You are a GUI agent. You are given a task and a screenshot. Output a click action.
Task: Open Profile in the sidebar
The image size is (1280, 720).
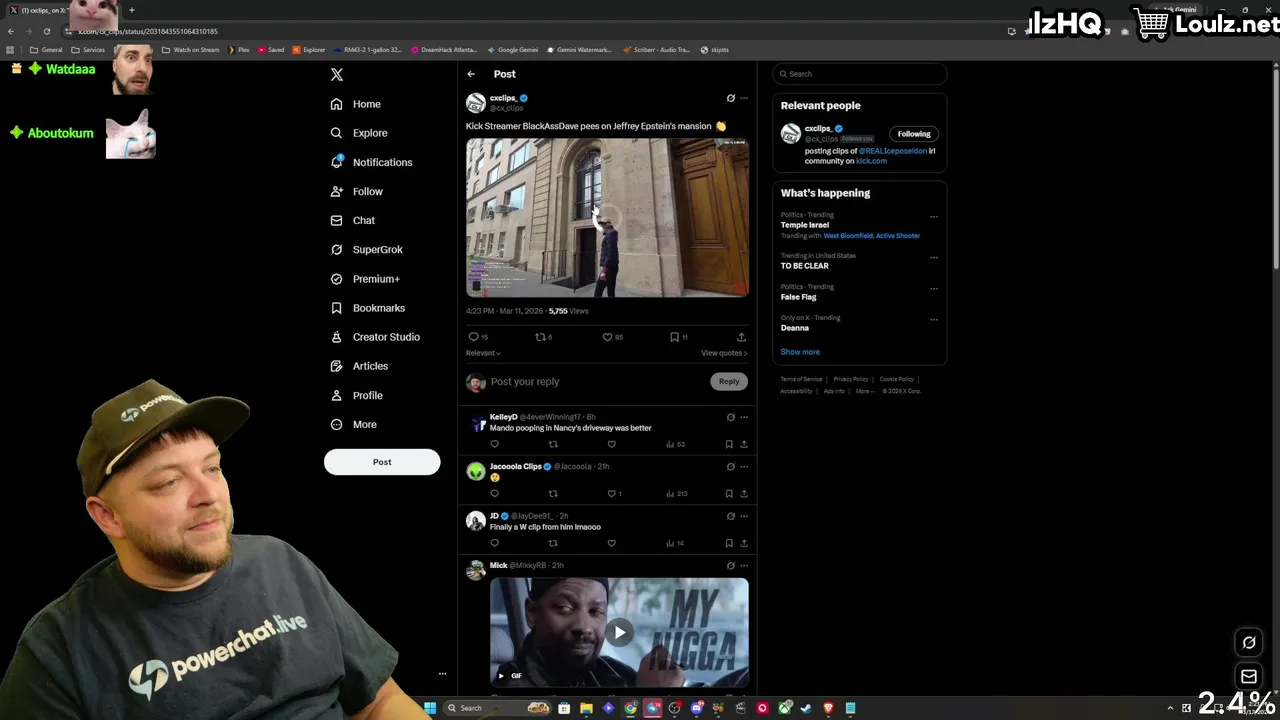click(x=356, y=395)
